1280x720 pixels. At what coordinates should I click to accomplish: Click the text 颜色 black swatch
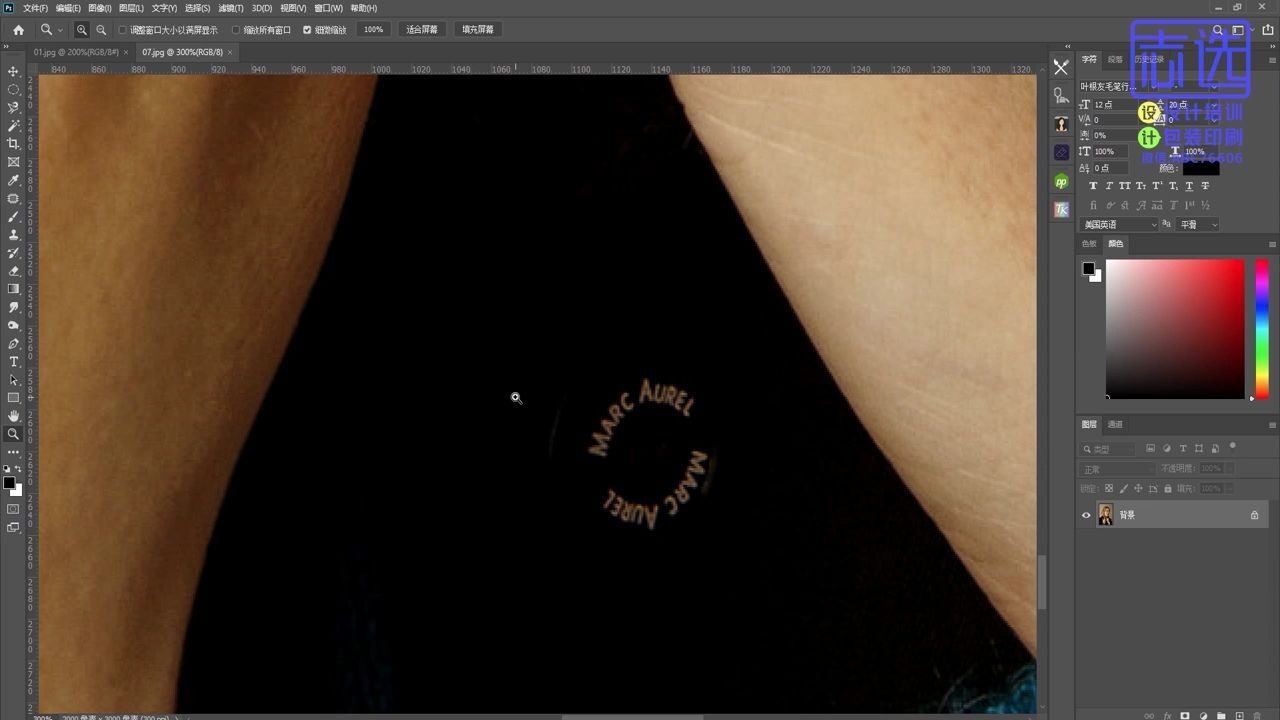coord(1201,168)
